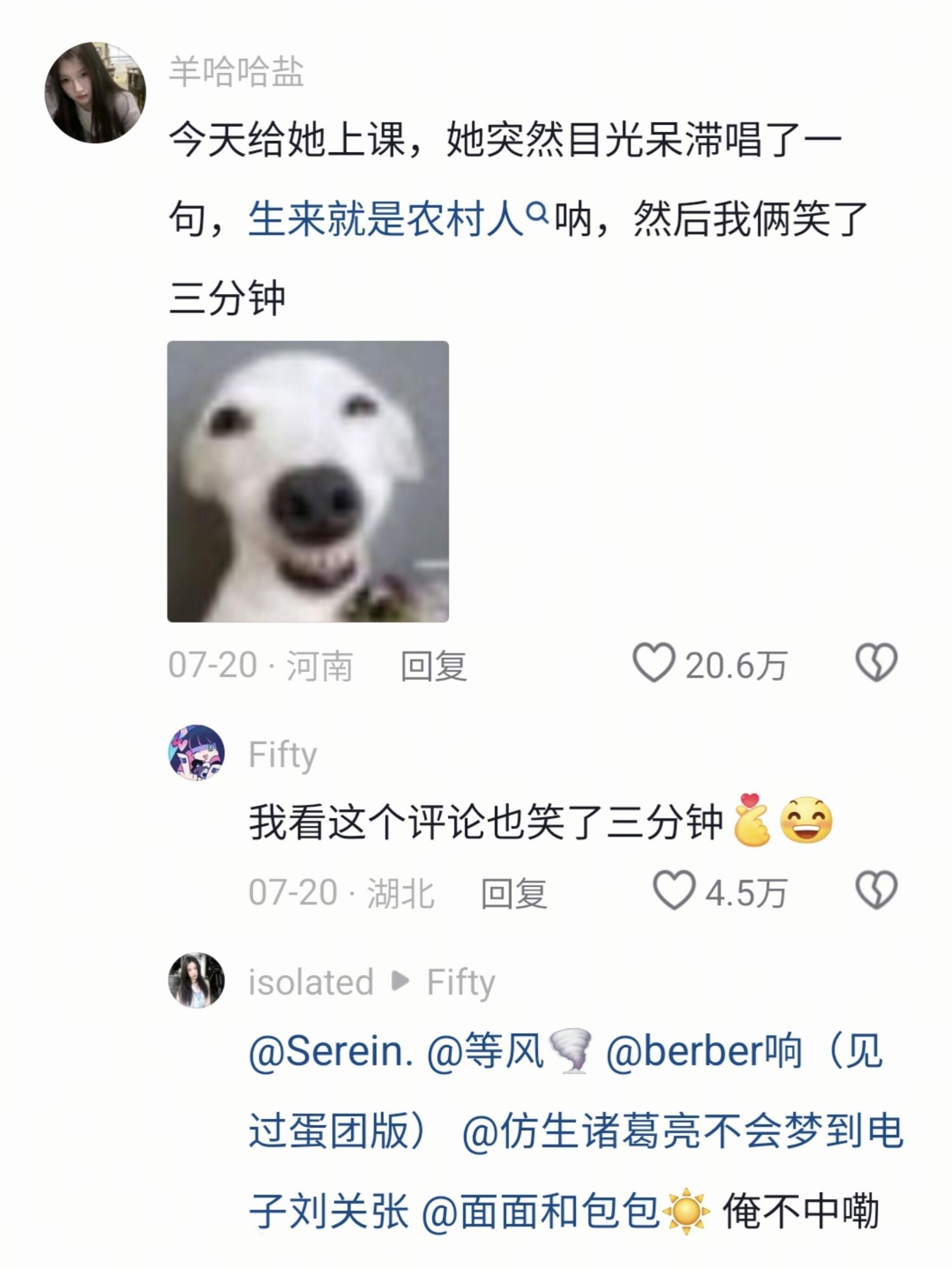Open username isolated

coord(311,982)
